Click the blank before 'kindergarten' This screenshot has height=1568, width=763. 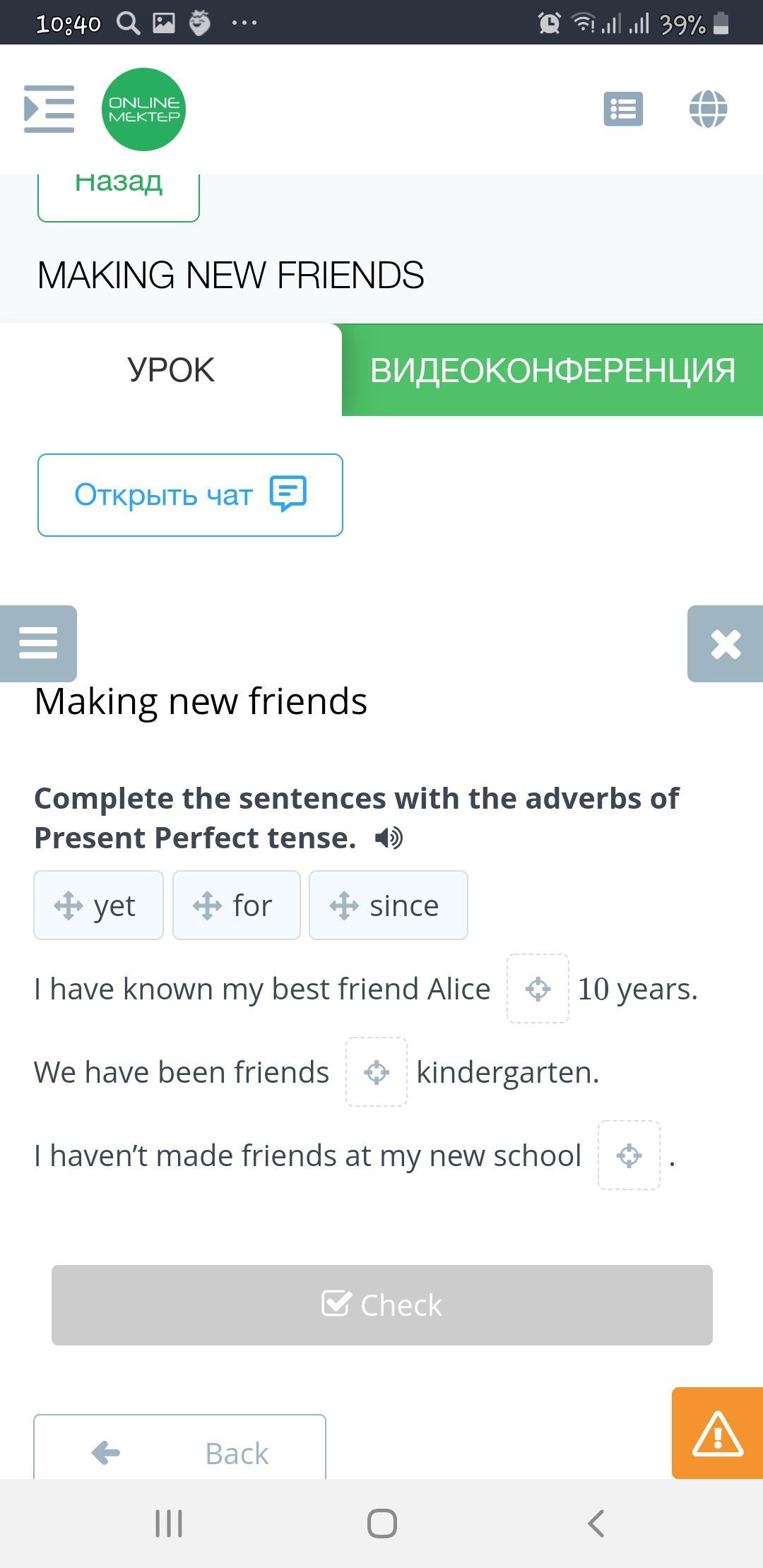click(377, 1072)
